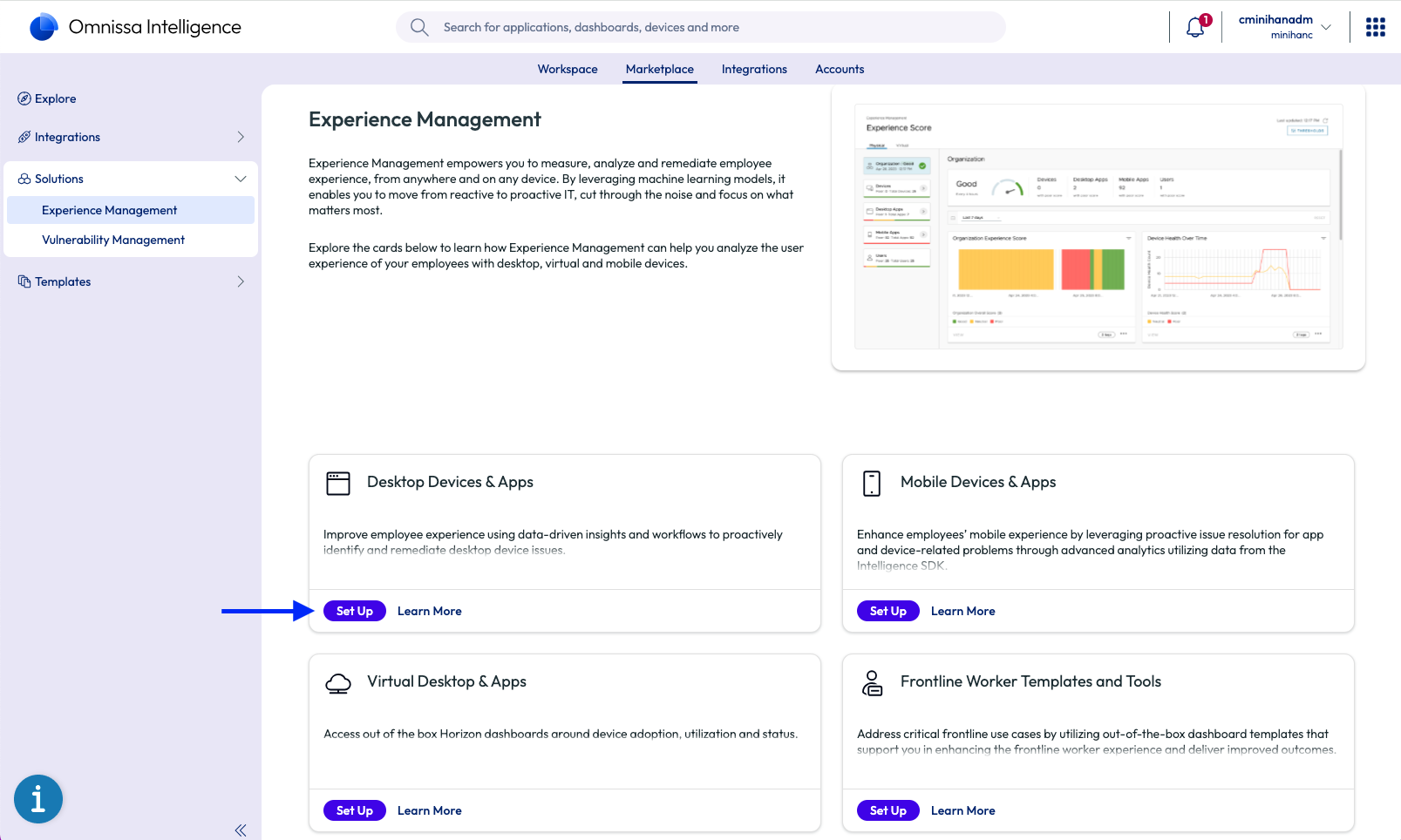Open Learn More for Mobile Devices & Apps

coord(962,611)
